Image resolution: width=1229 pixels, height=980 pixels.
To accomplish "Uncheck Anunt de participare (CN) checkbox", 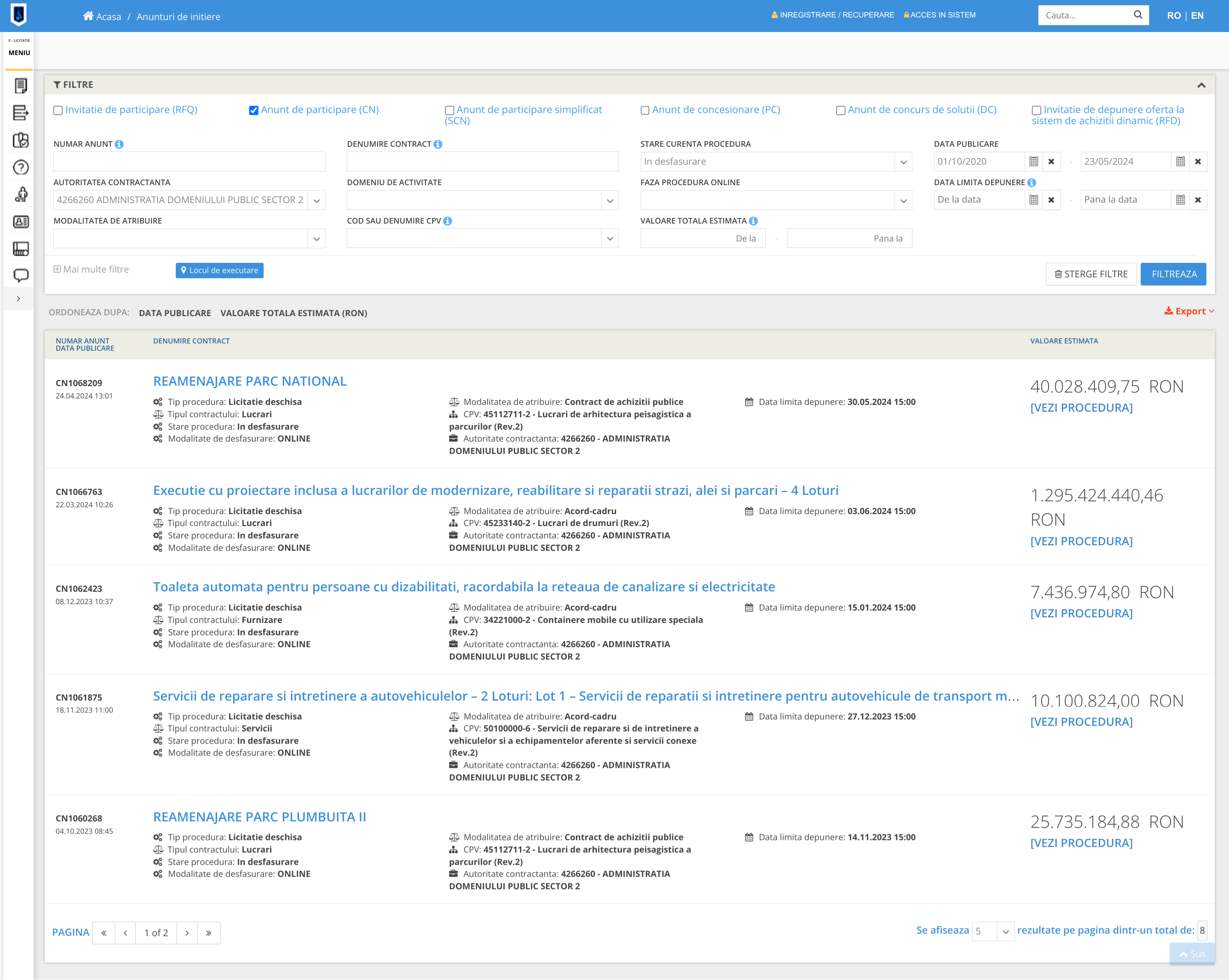I will click(254, 111).
